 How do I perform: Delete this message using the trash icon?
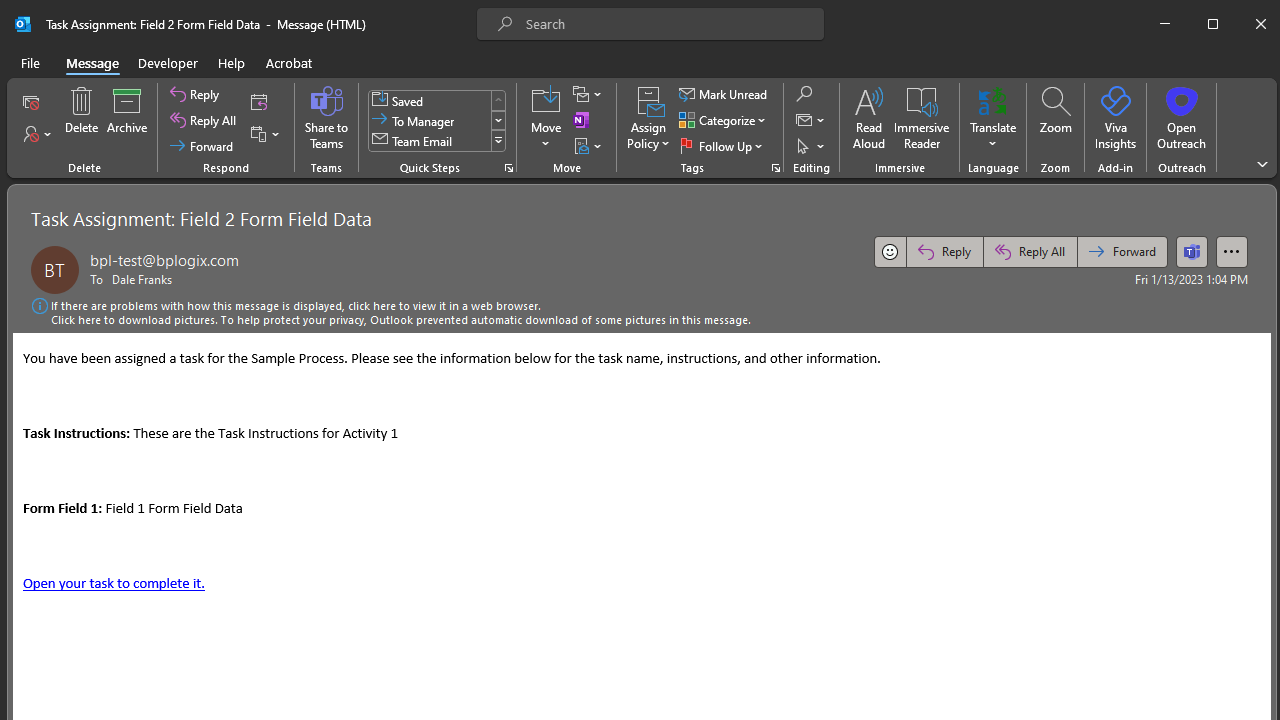81,111
